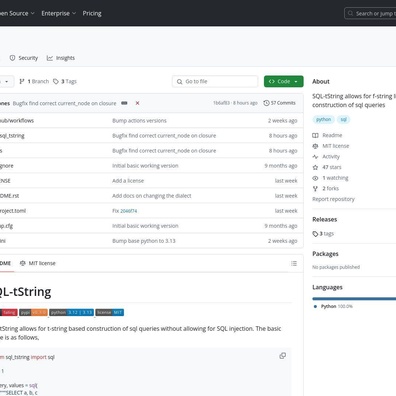Viewport: 396px width, 396px height.
Task: Open the sql_tstring folder
Action: 12,136
